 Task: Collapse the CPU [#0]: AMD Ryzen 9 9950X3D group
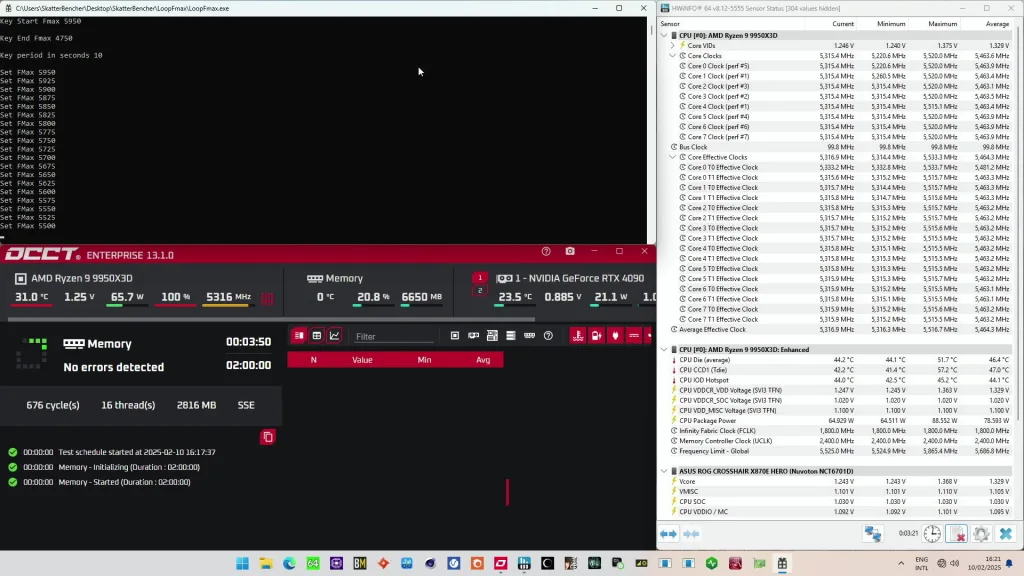click(x=664, y=35)
